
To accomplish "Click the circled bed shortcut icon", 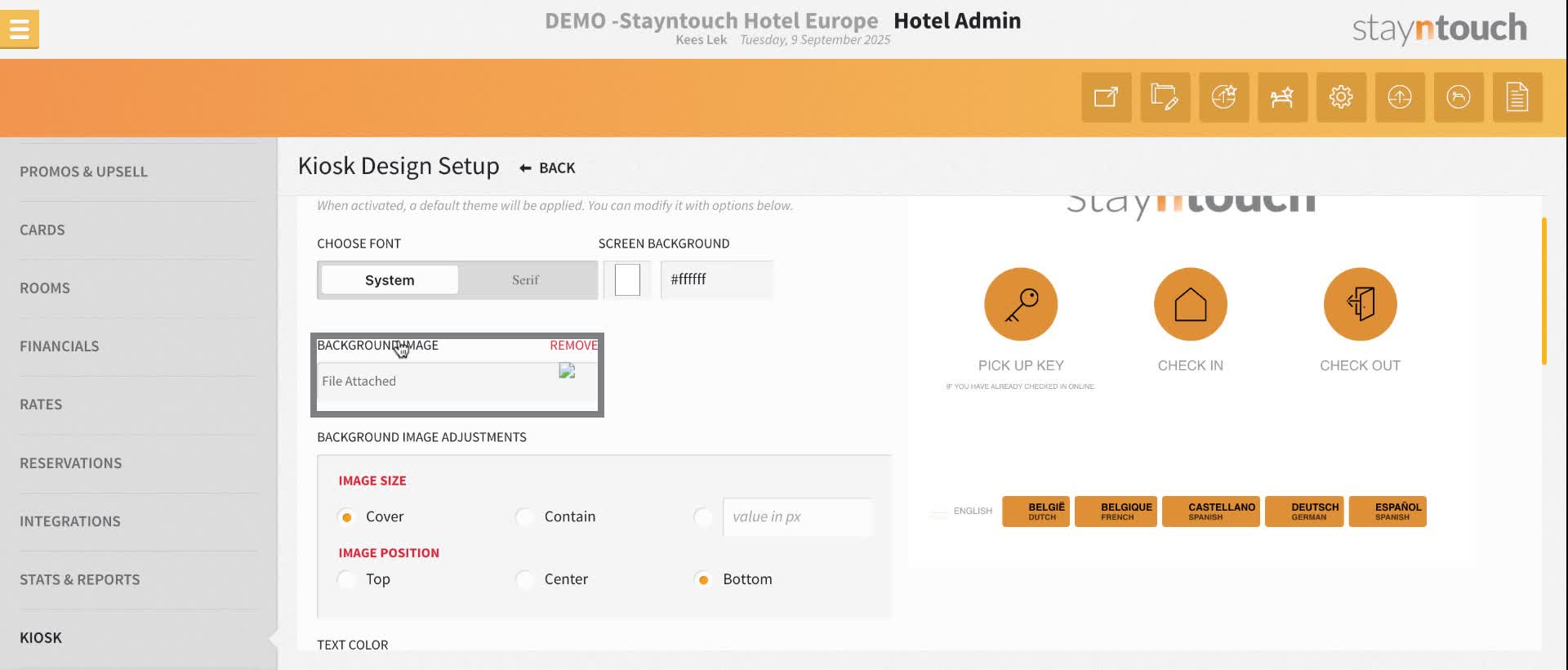I will [x=1459, y=97].
